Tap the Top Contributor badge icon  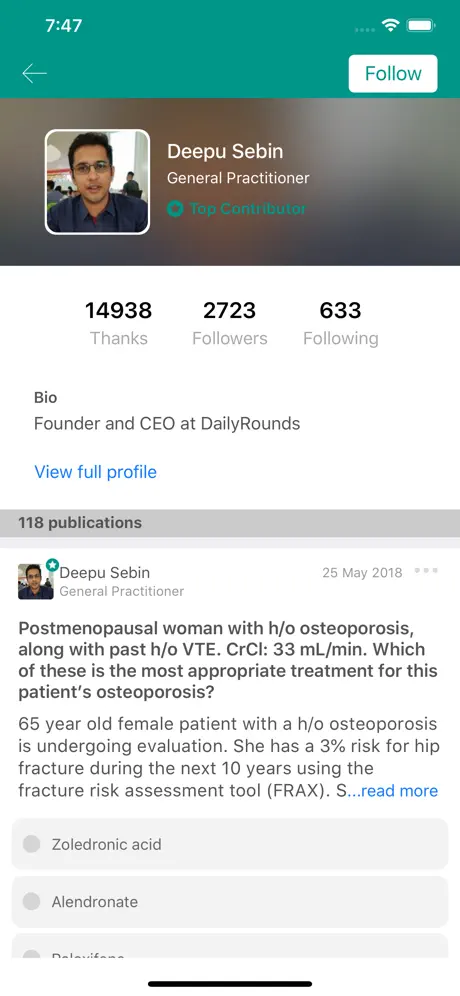(175, 208)
